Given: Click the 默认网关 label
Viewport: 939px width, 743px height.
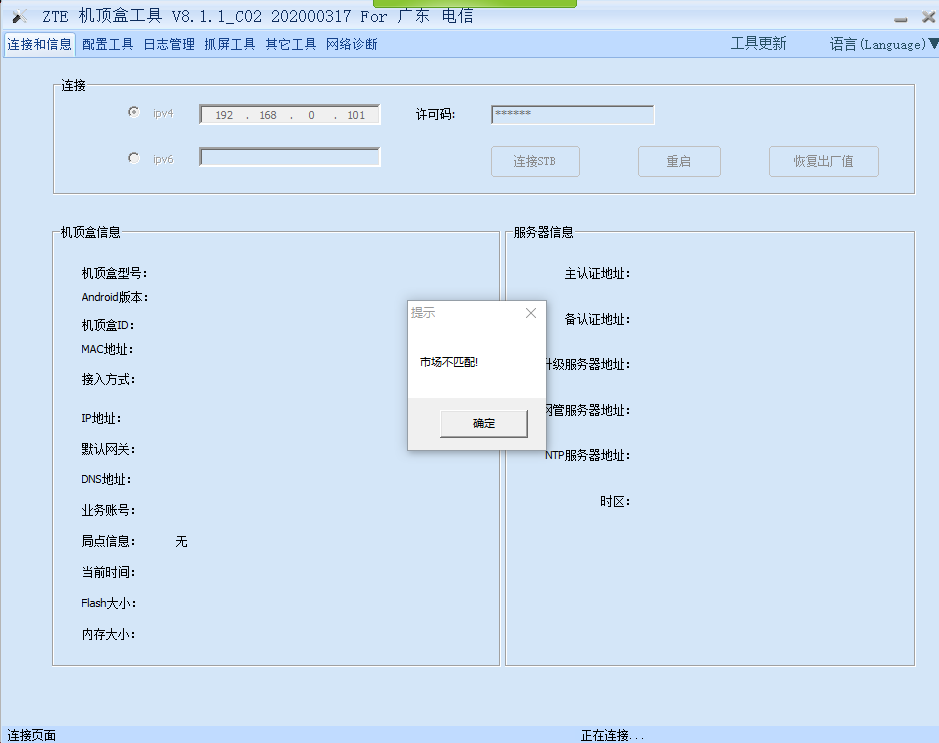Looking at the screenshot, I should (x=108, y=449).
